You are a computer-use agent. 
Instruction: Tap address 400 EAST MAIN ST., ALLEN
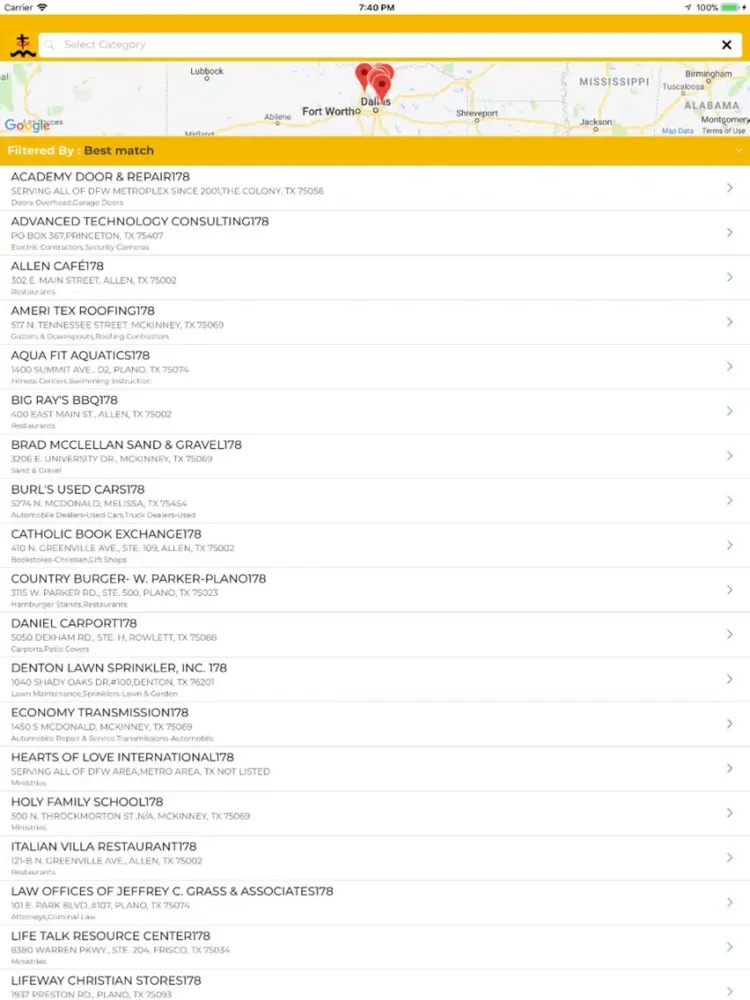[x=91, y=414]
